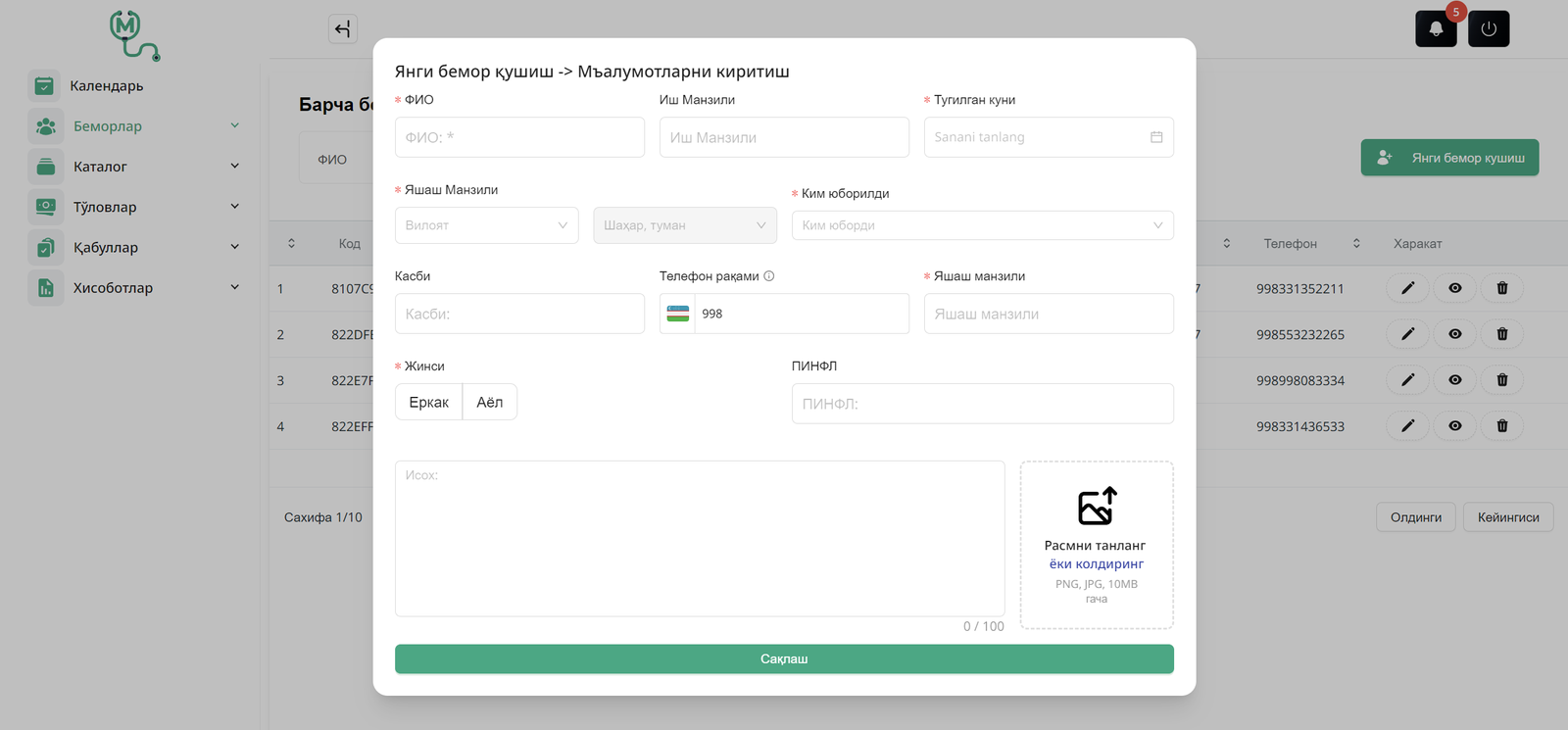The width and height of the screenshot is (1568, 730).
Task: Click the power logout icon
Action: click(1489, 29)
